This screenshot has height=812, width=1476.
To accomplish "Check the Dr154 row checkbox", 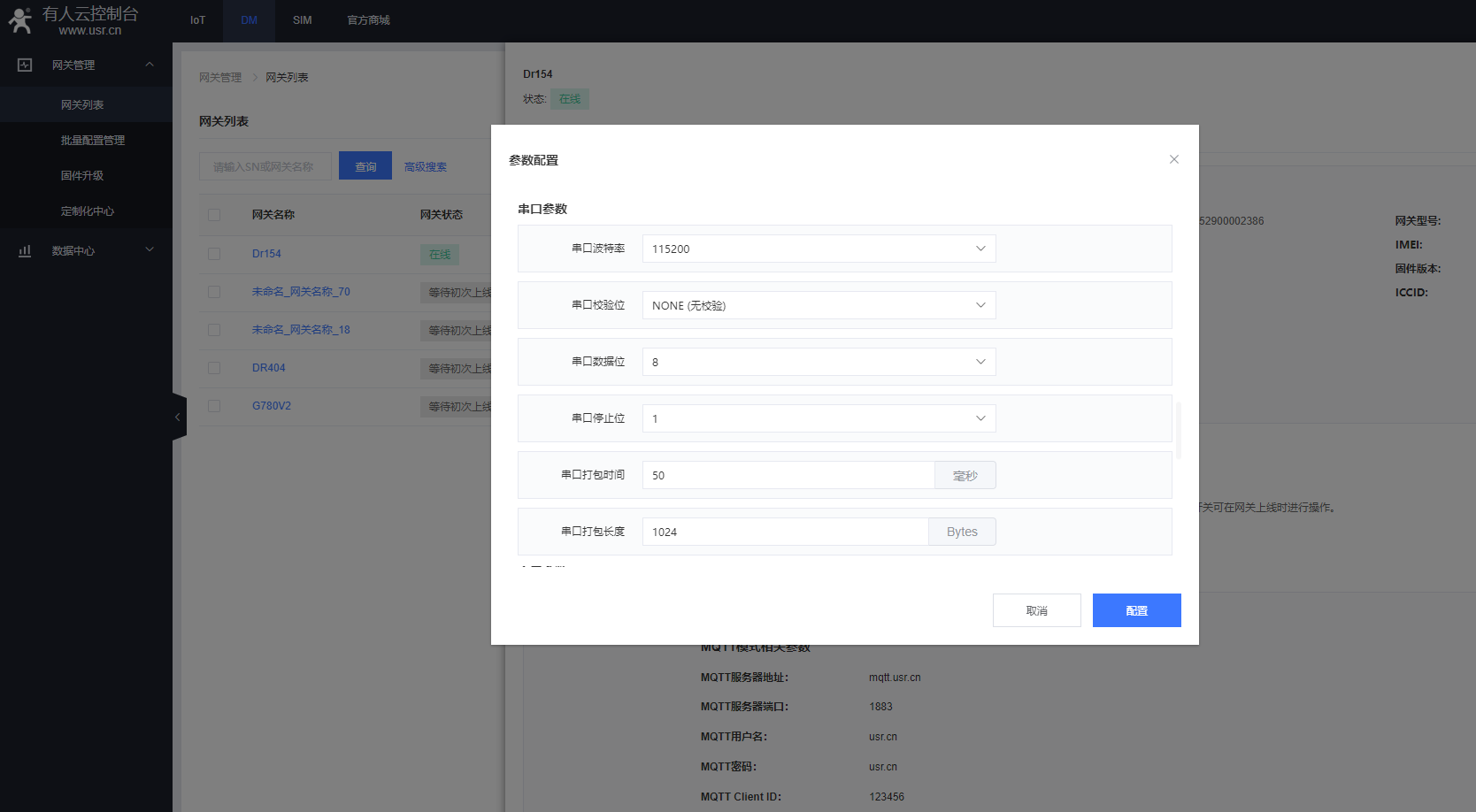I will click(x=214, y=254).
